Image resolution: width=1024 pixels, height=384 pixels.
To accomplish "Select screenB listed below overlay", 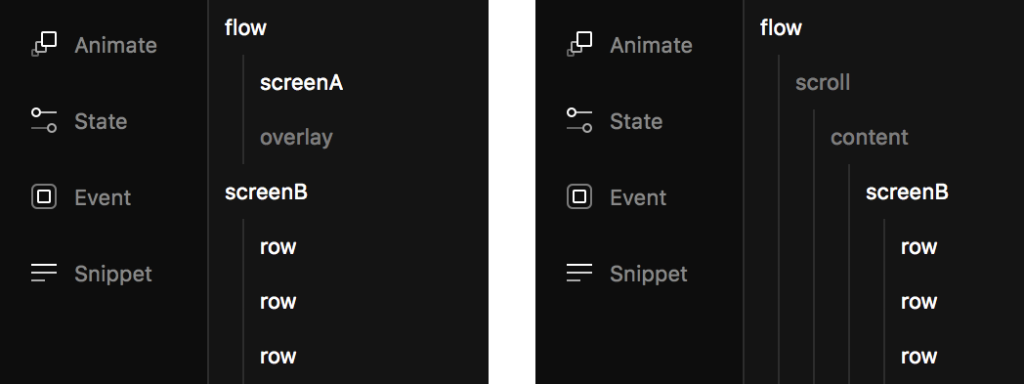I will click(266, 193).
